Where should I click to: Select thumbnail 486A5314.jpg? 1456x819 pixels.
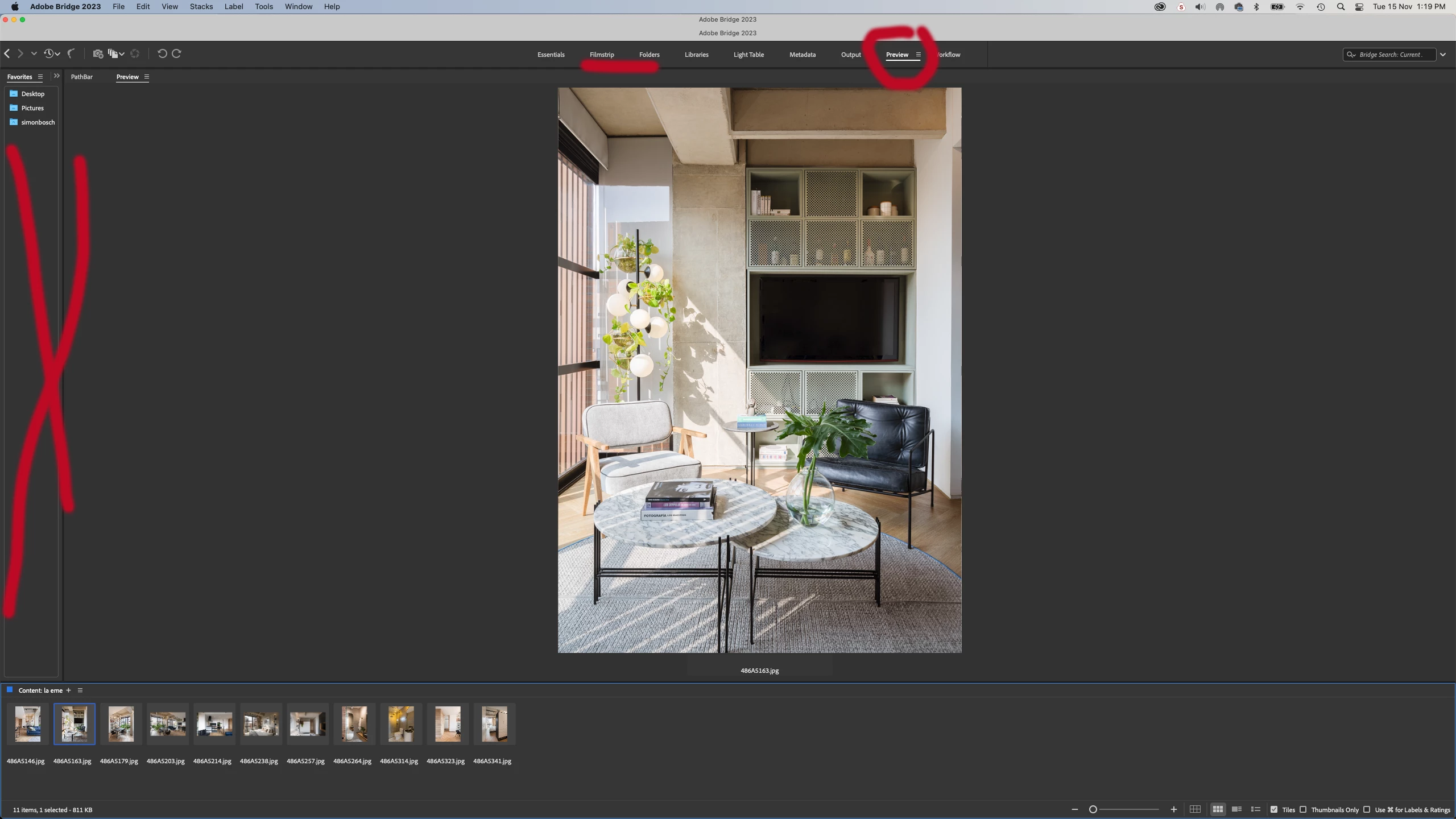pos(400,724)
